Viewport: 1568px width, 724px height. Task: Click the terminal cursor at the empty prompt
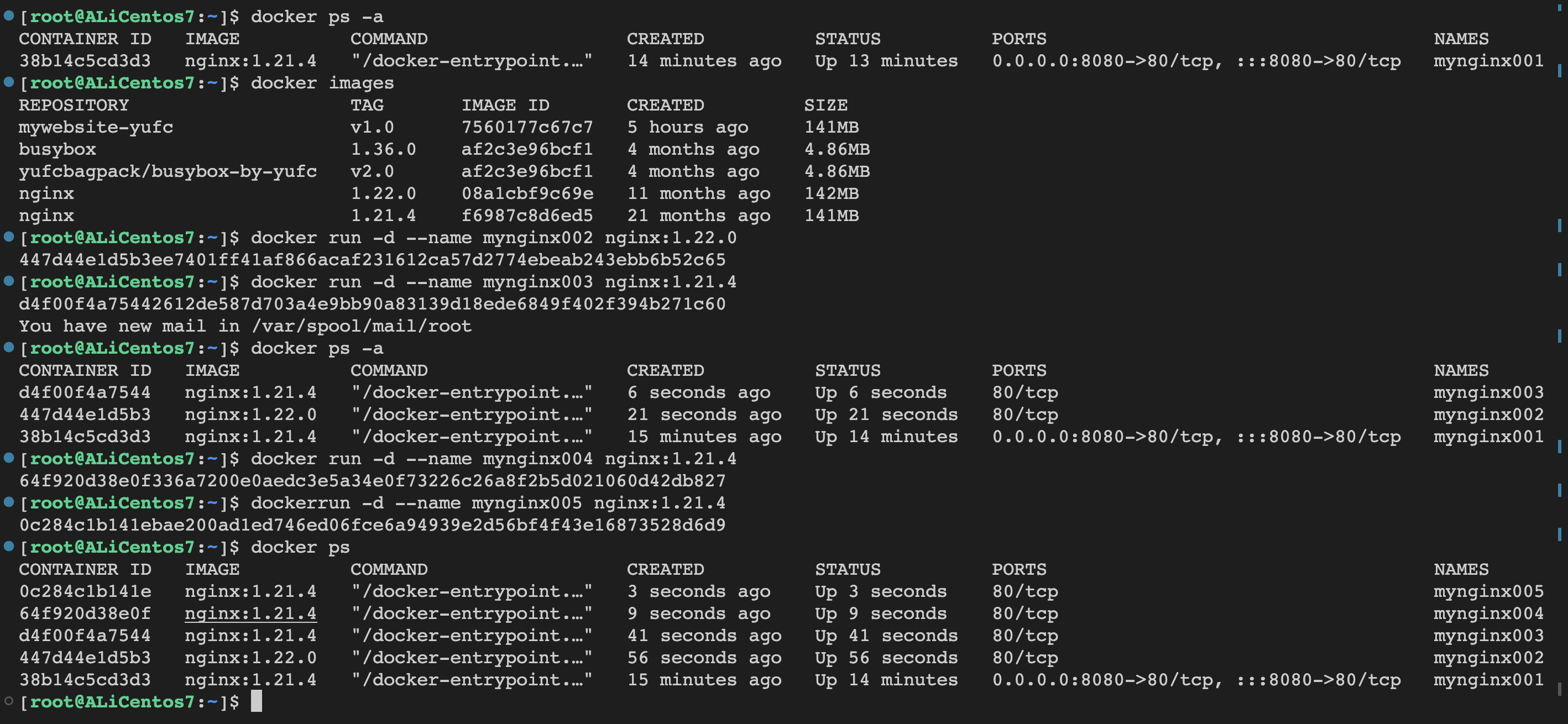256,701
